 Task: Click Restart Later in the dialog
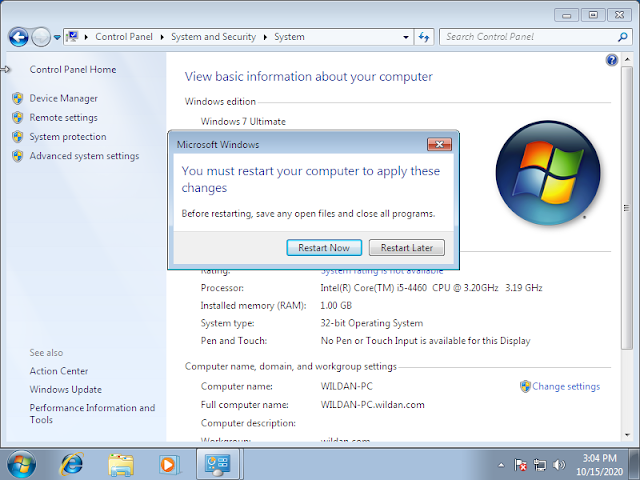(x=407, y=248)
